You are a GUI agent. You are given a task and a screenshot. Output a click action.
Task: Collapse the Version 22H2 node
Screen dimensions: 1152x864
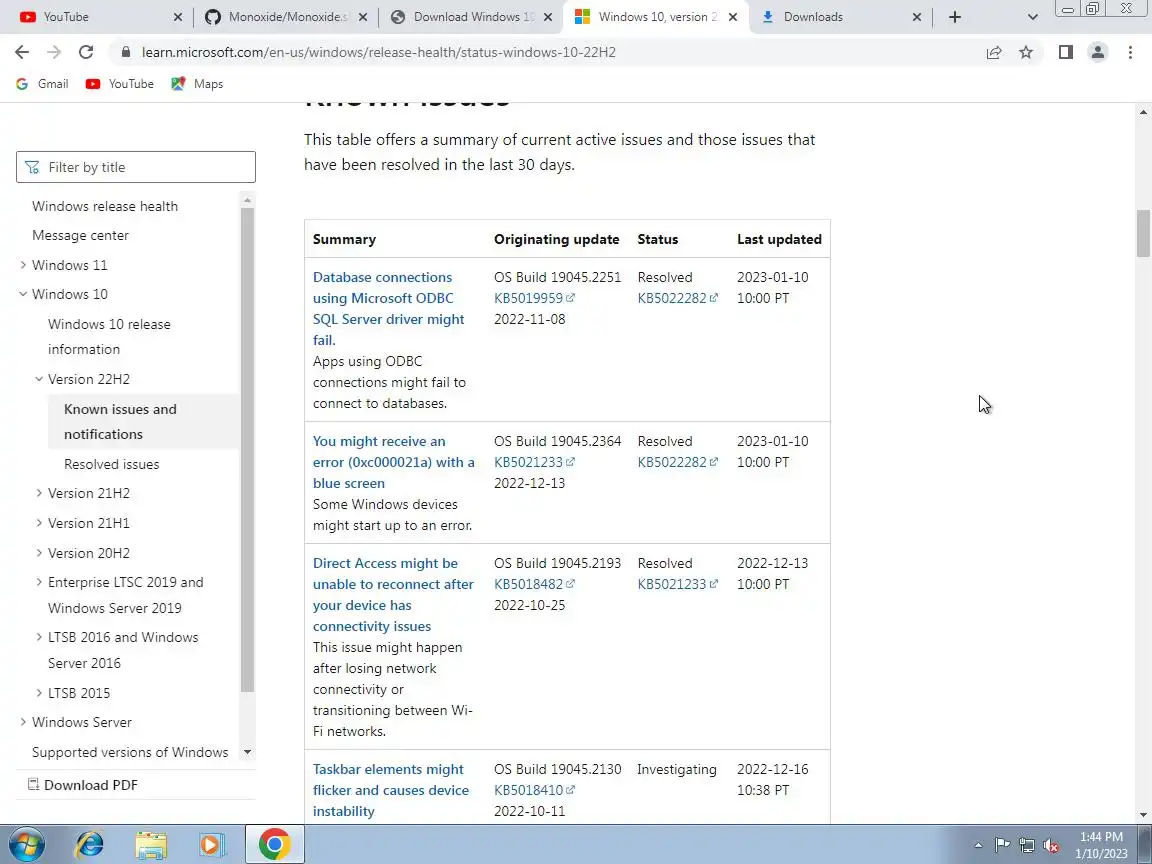tap(39, 379)
